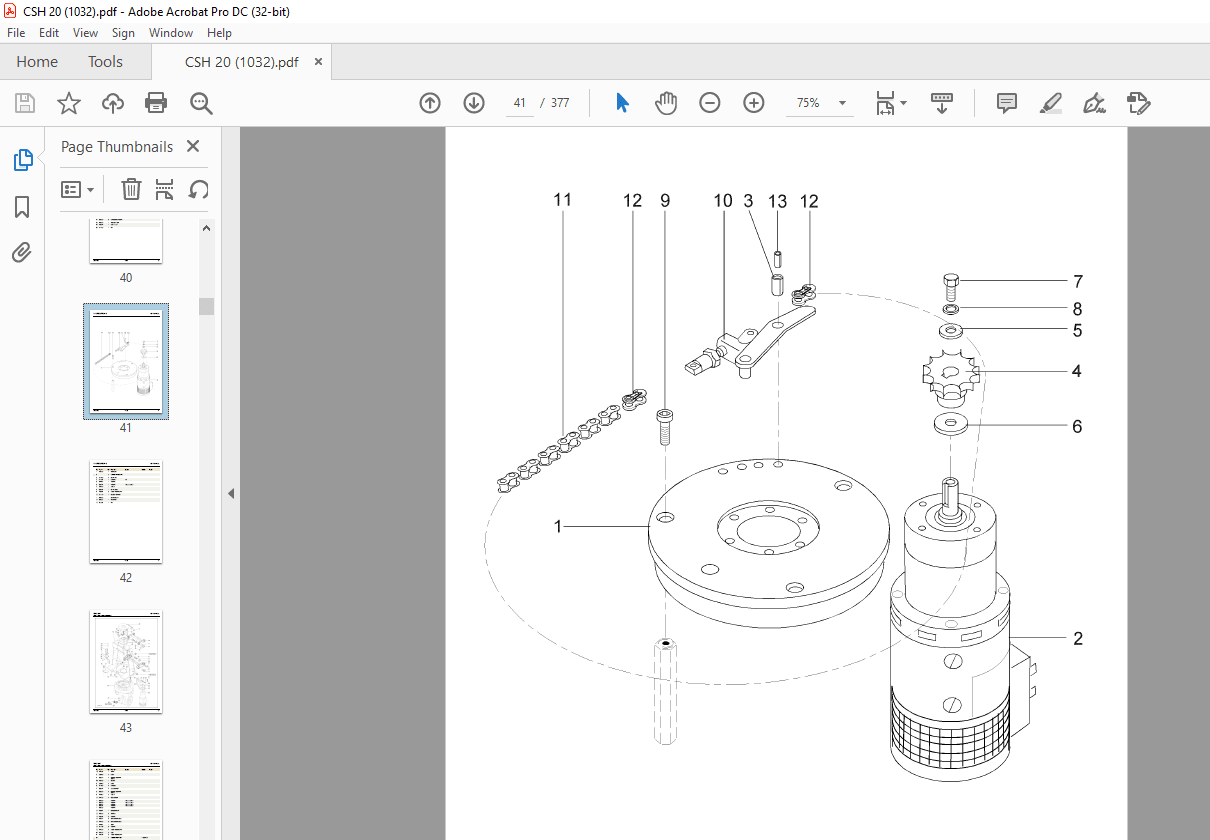Open Bookmarks panel in left sidebar
Viewport: 1210px width, 840px height.
22,207
